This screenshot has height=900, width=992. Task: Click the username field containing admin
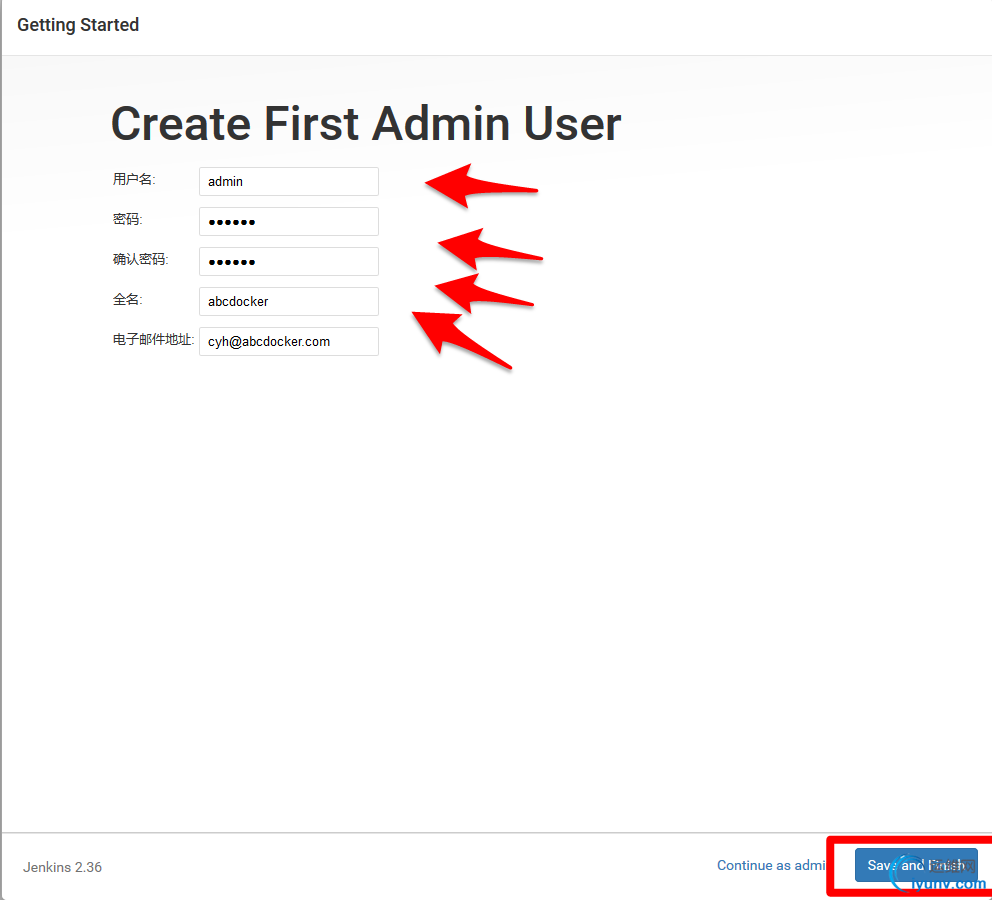point(288,182)
